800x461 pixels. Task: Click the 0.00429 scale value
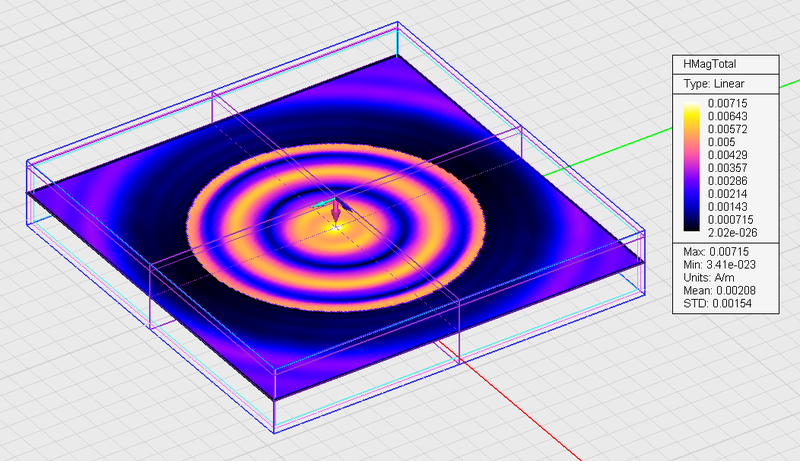point(728,155)
